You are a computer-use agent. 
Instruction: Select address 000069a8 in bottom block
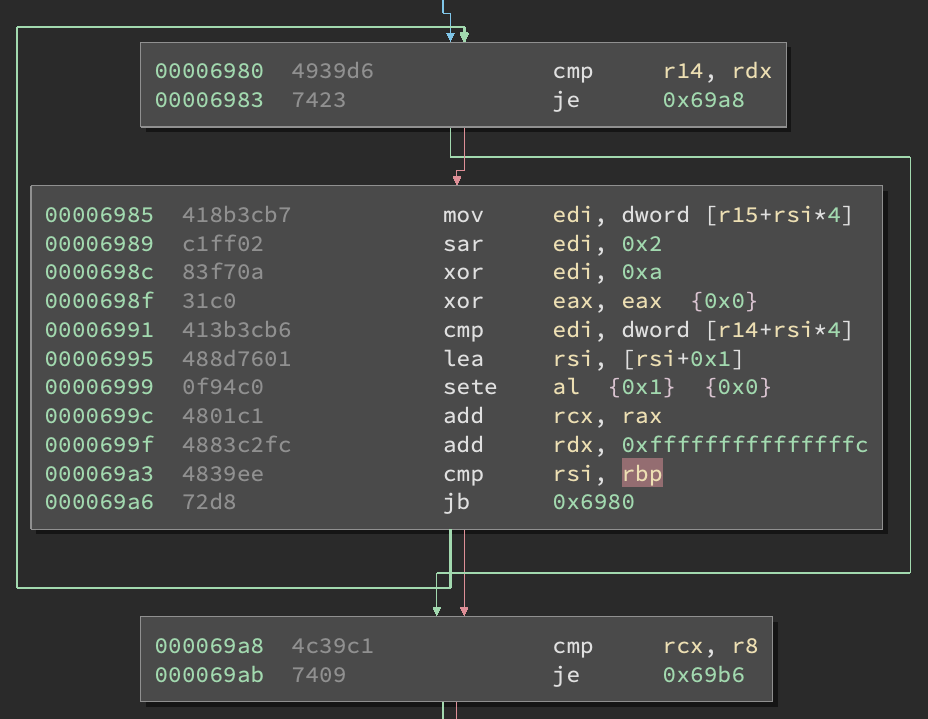pos(209,646)
